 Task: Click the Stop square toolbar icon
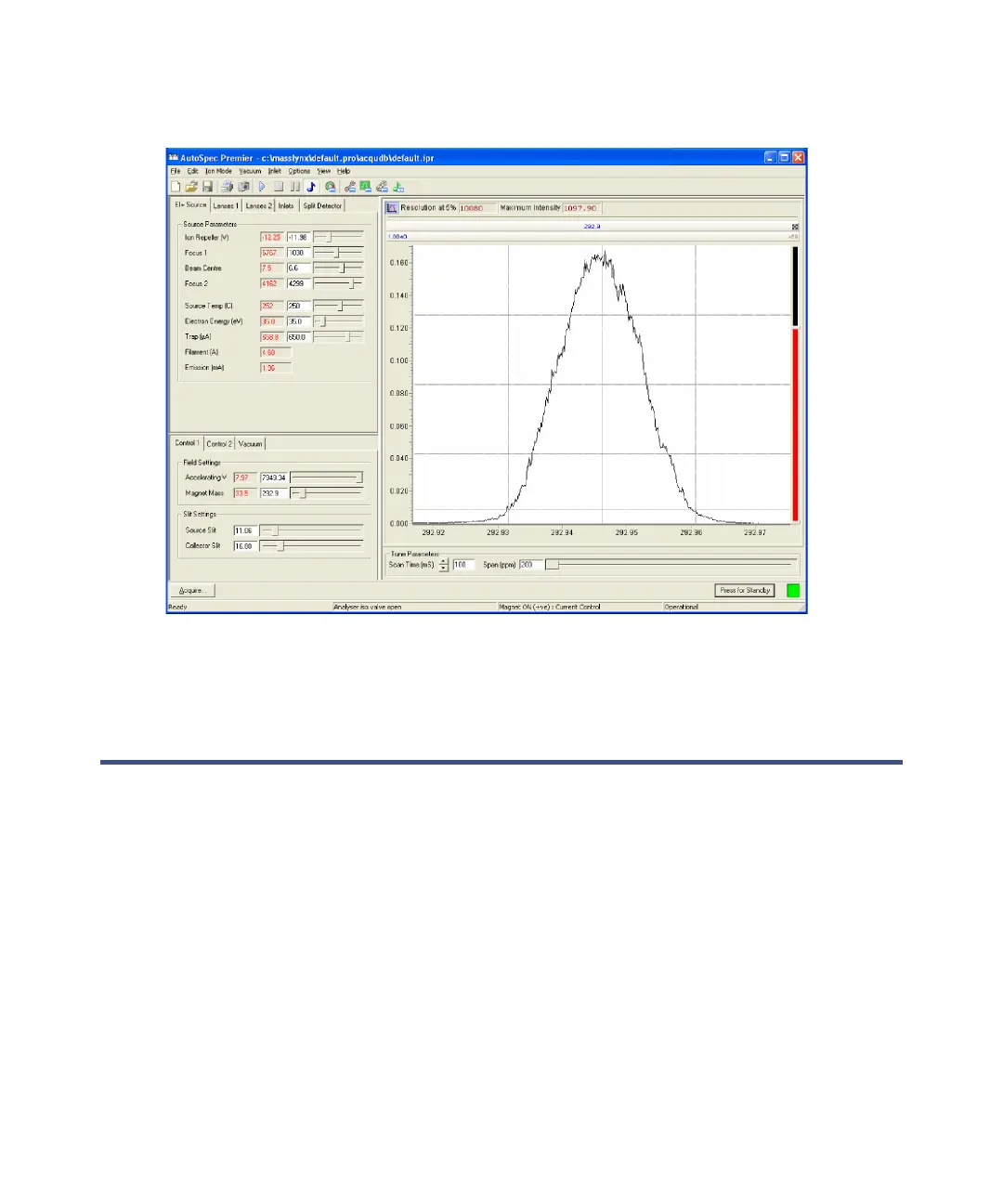279,187
